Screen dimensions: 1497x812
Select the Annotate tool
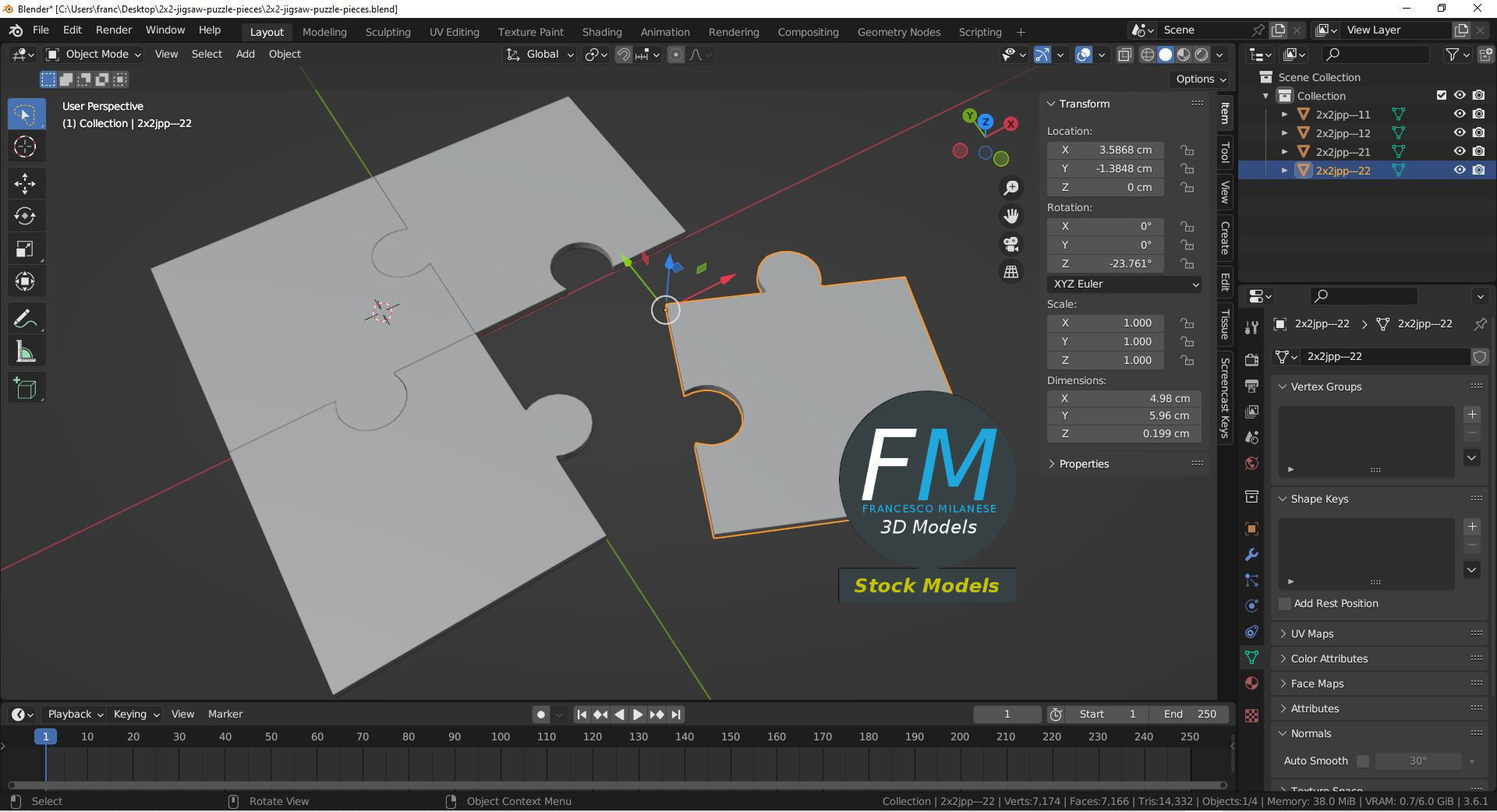click(25, 319)
